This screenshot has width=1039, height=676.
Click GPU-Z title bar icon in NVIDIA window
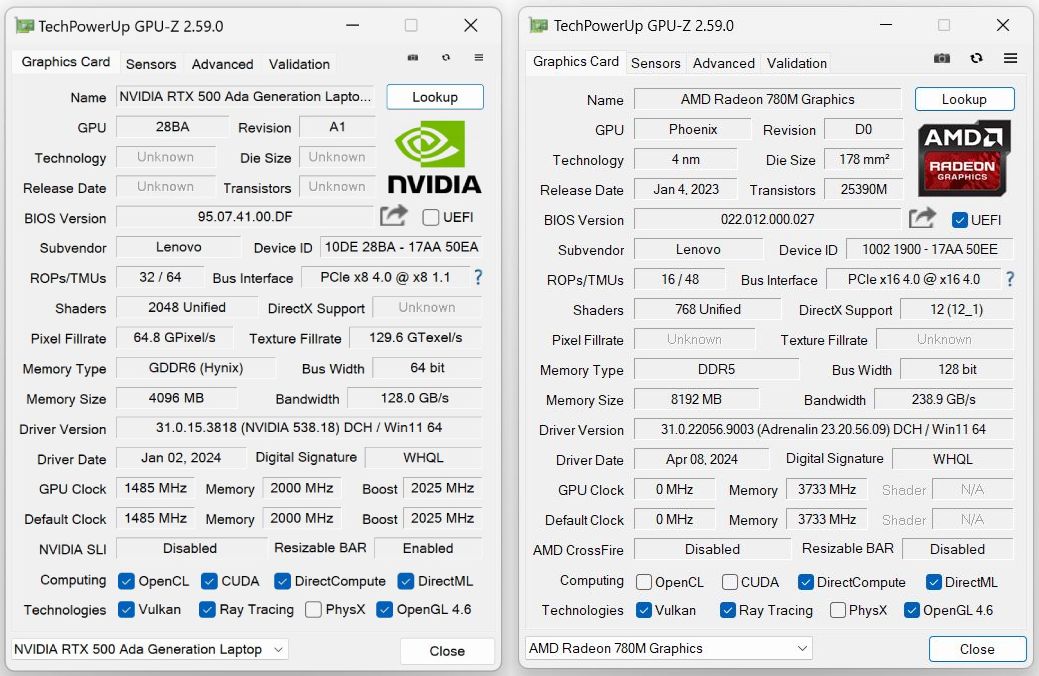point(25,26)
